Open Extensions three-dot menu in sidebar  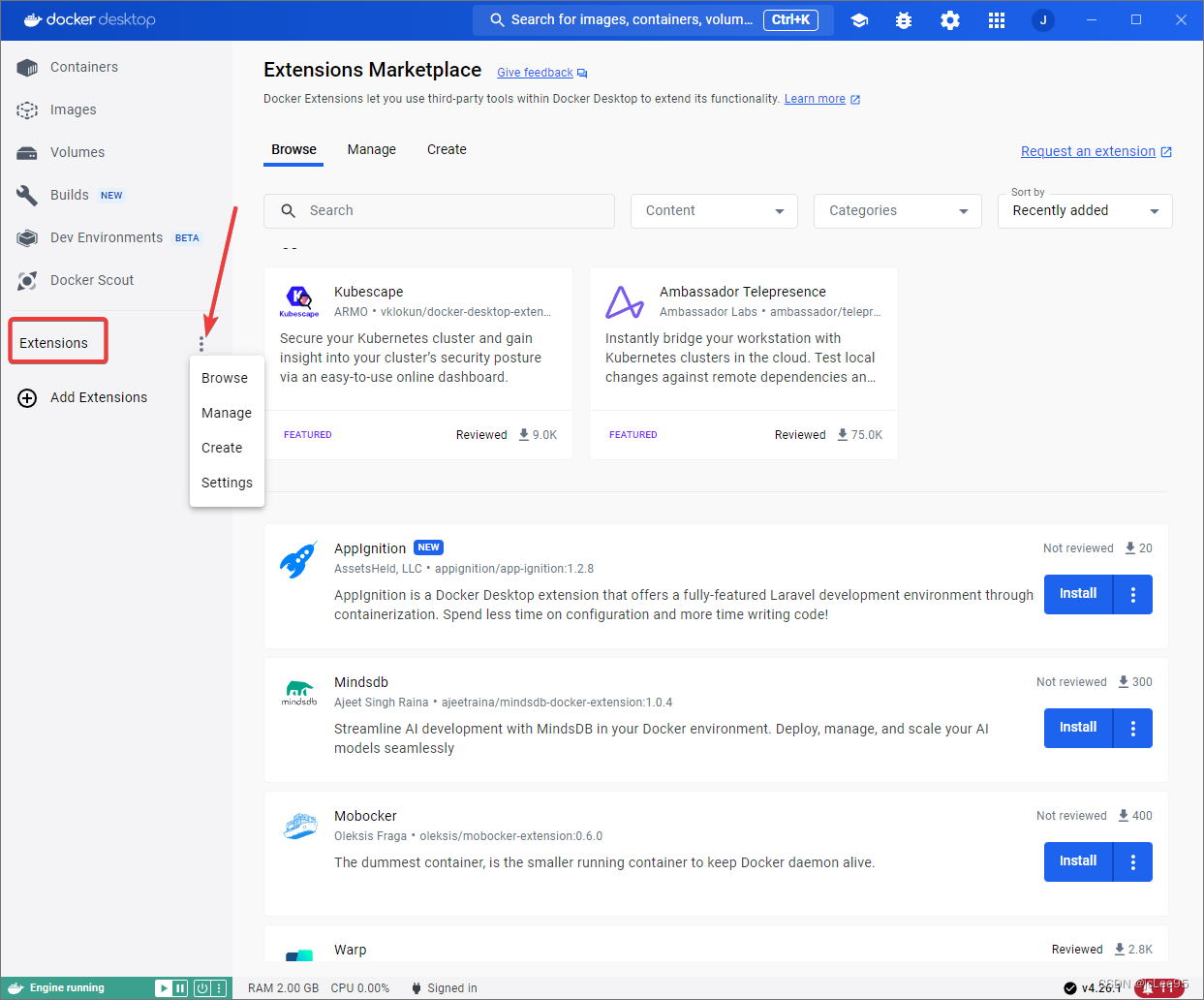(201, 344)
